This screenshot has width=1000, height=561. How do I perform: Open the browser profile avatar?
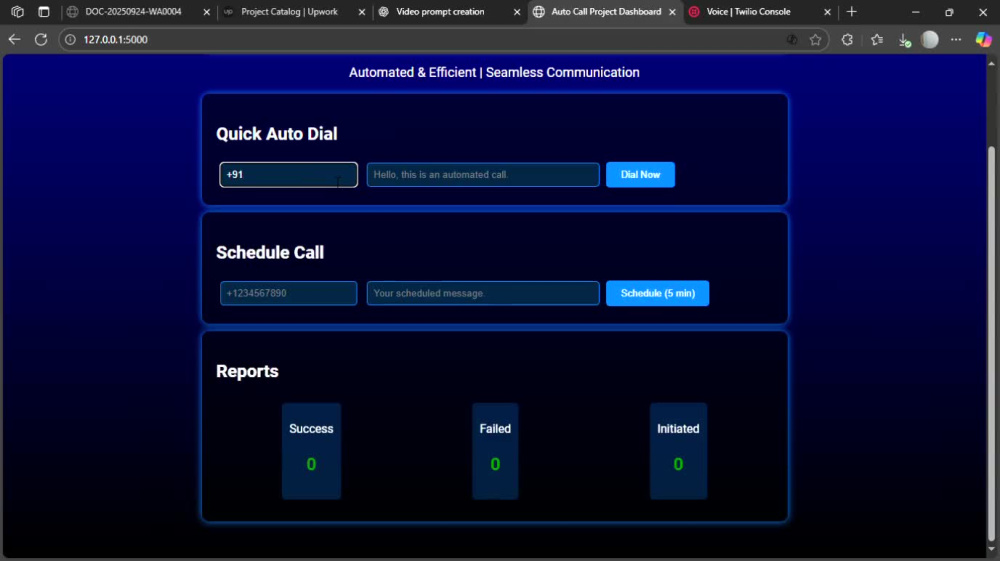click(x=930, y=40)
